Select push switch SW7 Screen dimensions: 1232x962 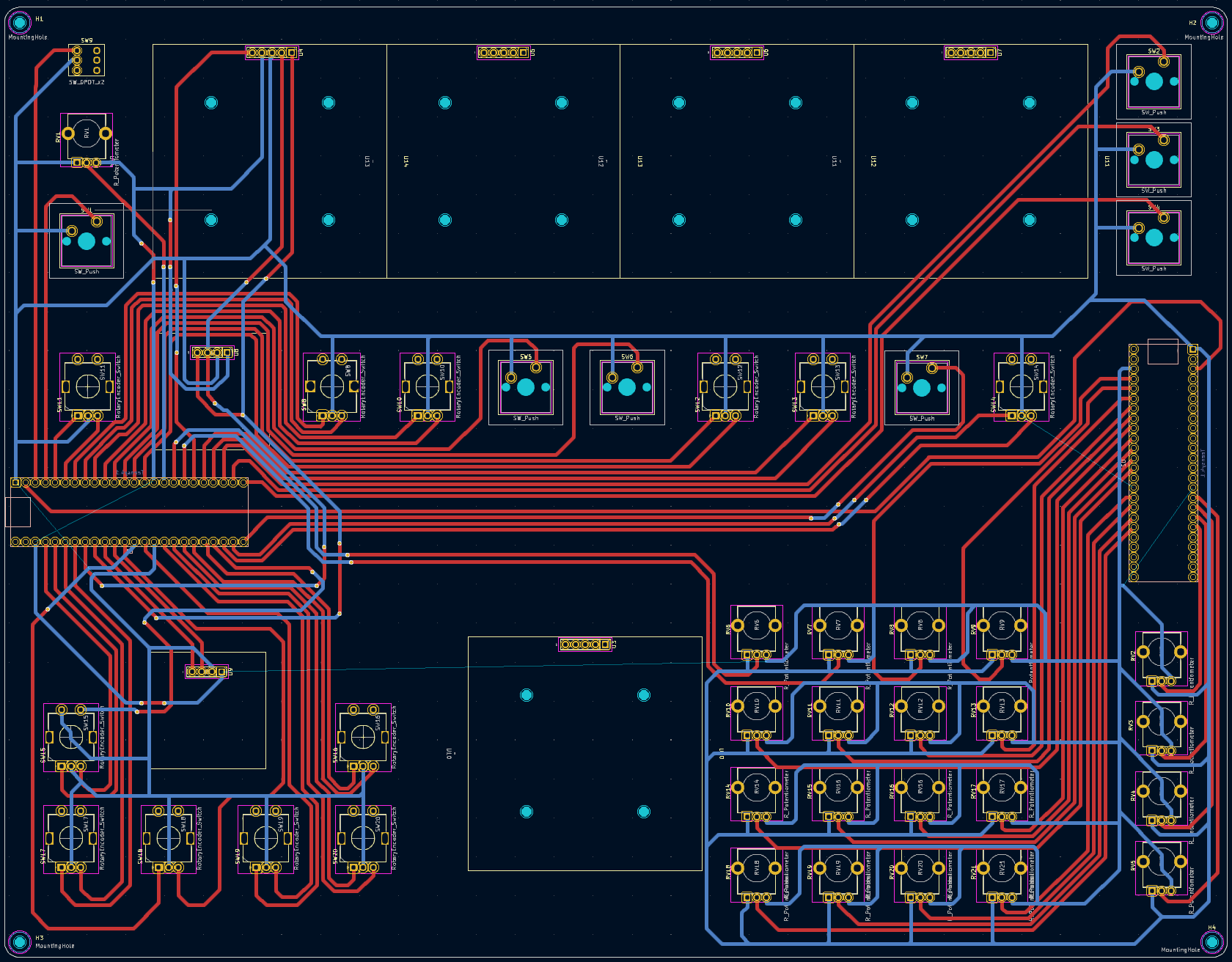[x=922, y=387]
